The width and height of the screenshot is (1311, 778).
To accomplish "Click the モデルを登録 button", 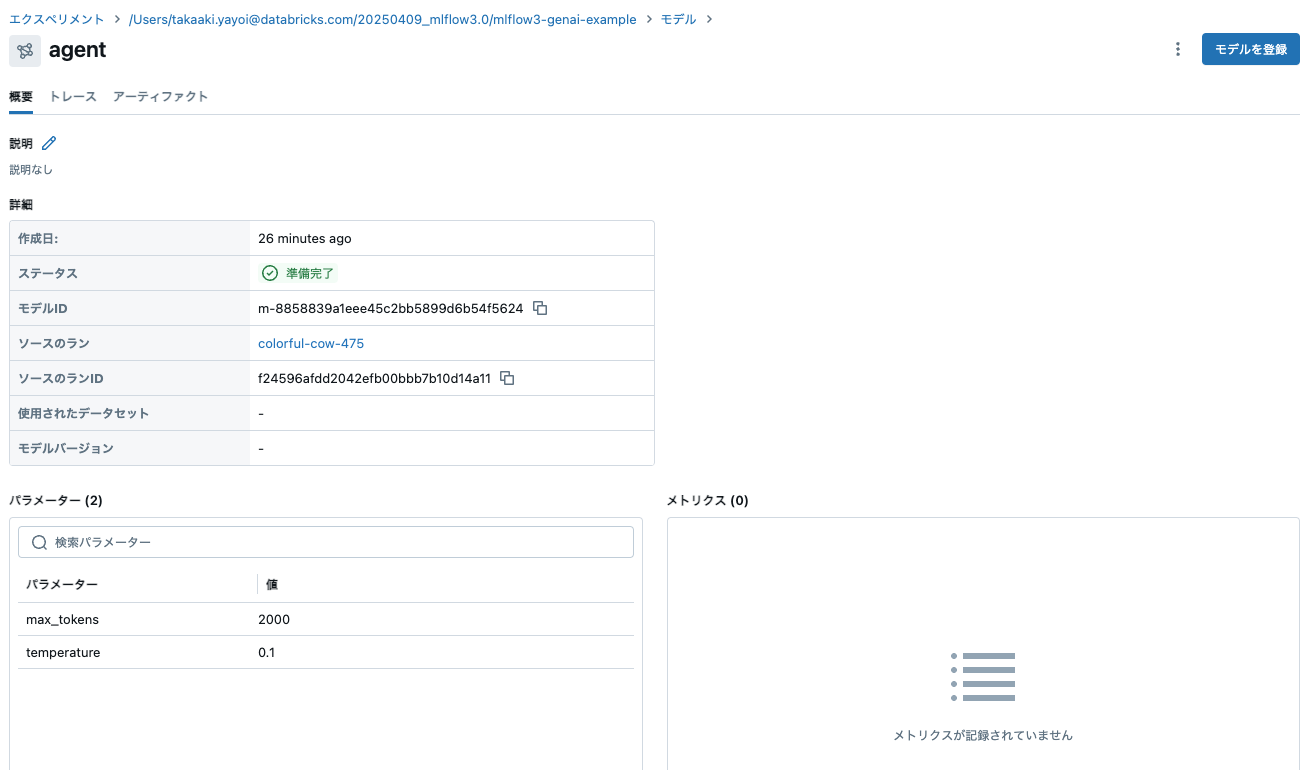I will 1250,48.
